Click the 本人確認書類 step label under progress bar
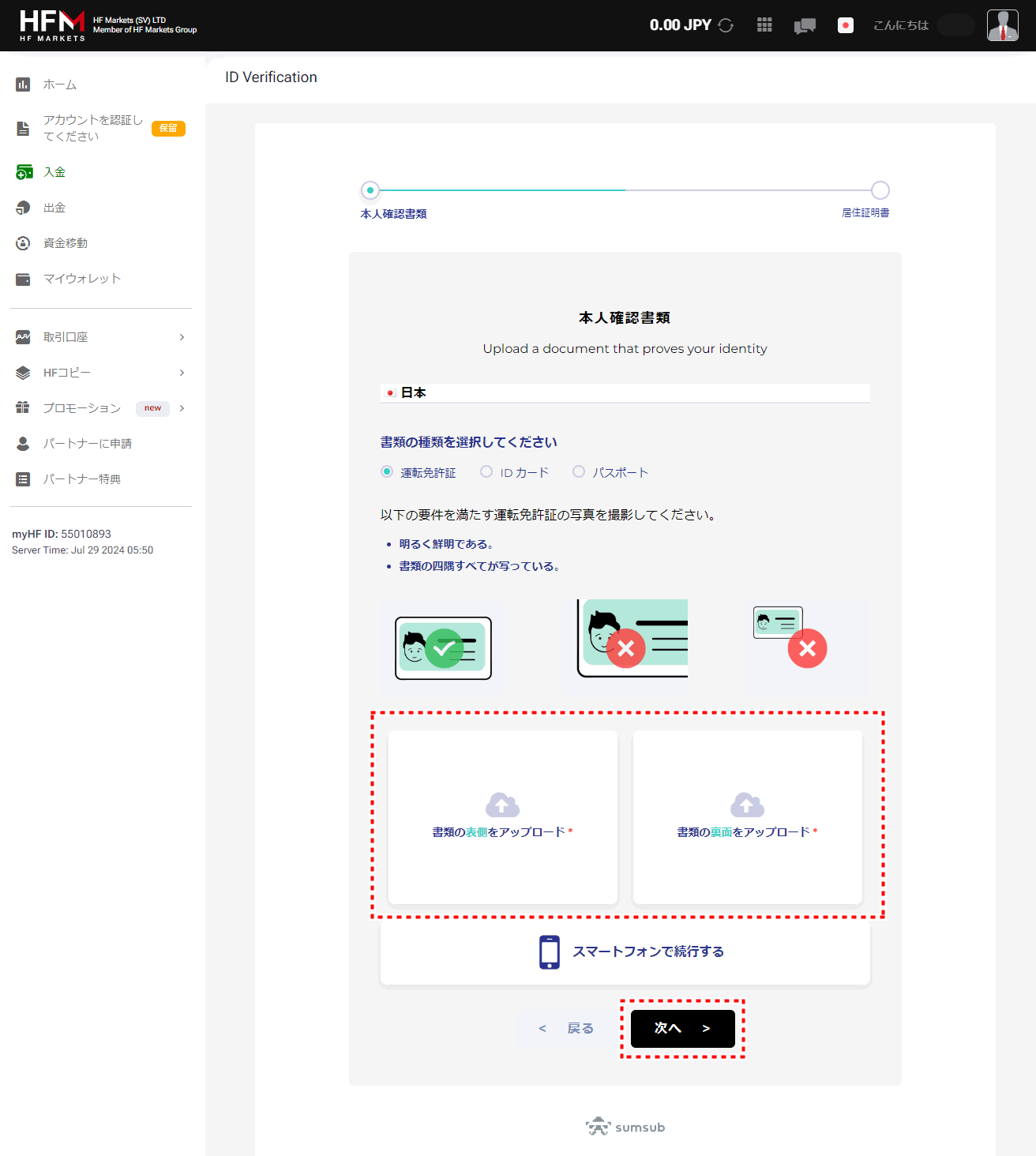Screen dimensions: 1036x1156 [x=393, y=214]
